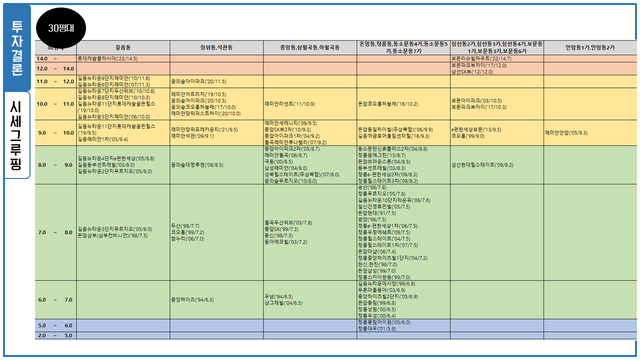Select the 길음래미안1차('03/9.4) entry
The image size is (640, 360).
coord(103,139)
